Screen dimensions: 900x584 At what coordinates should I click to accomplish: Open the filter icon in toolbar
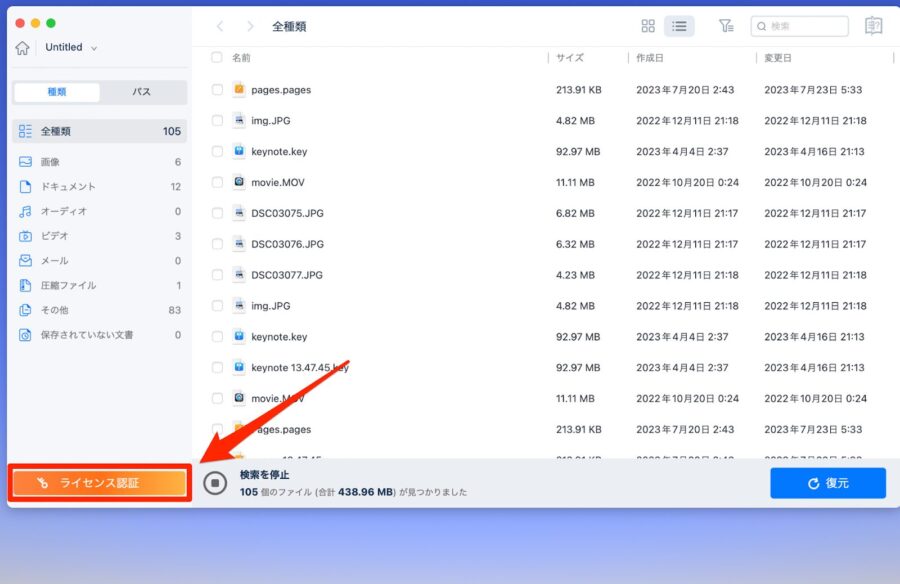pyautogui.click(x=726, y=26)
